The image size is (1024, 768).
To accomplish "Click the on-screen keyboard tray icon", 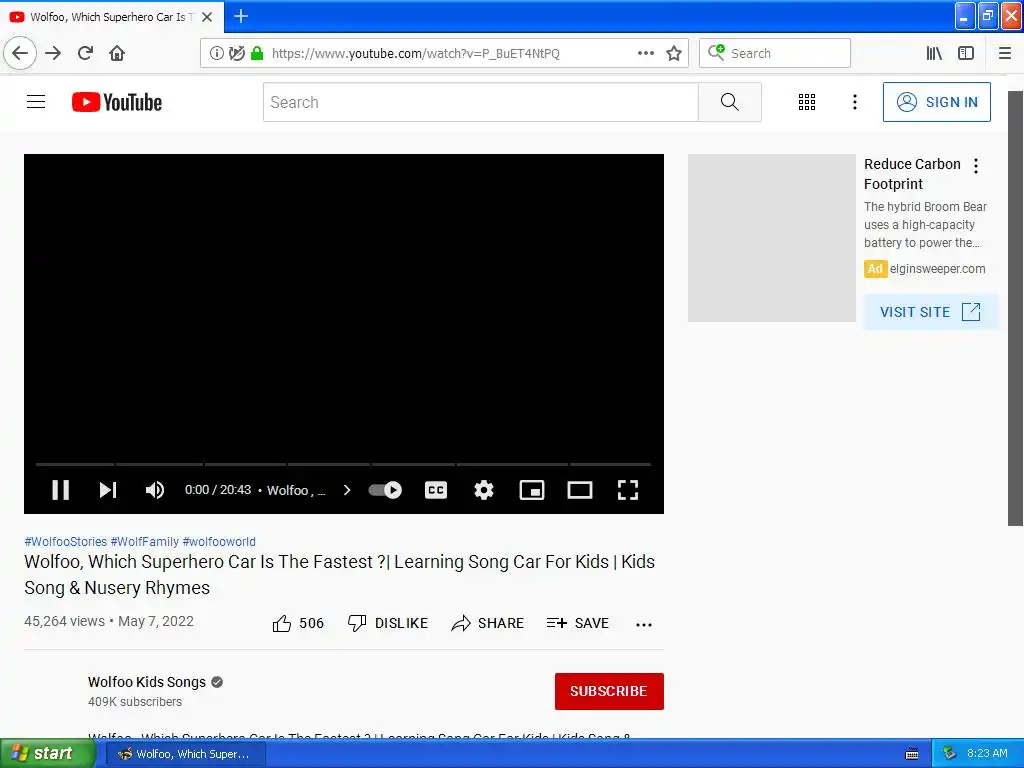I will [x=912, y=754].
